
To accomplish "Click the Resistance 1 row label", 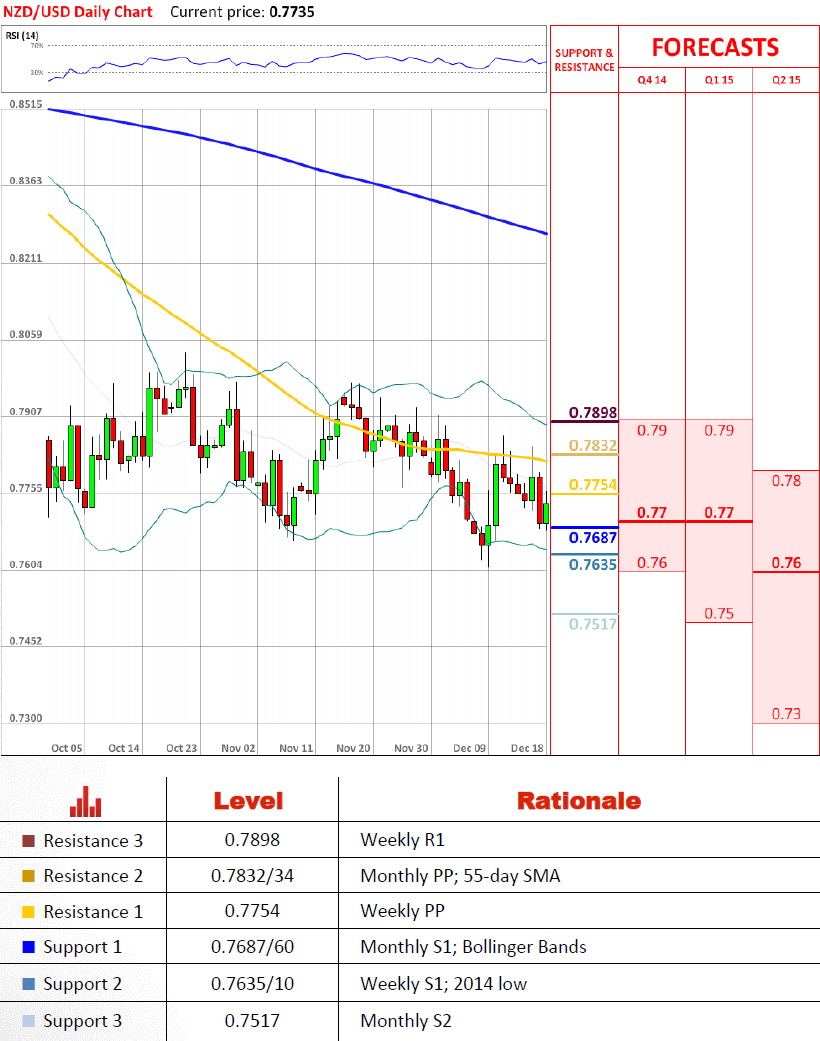I will coord(93,912).
